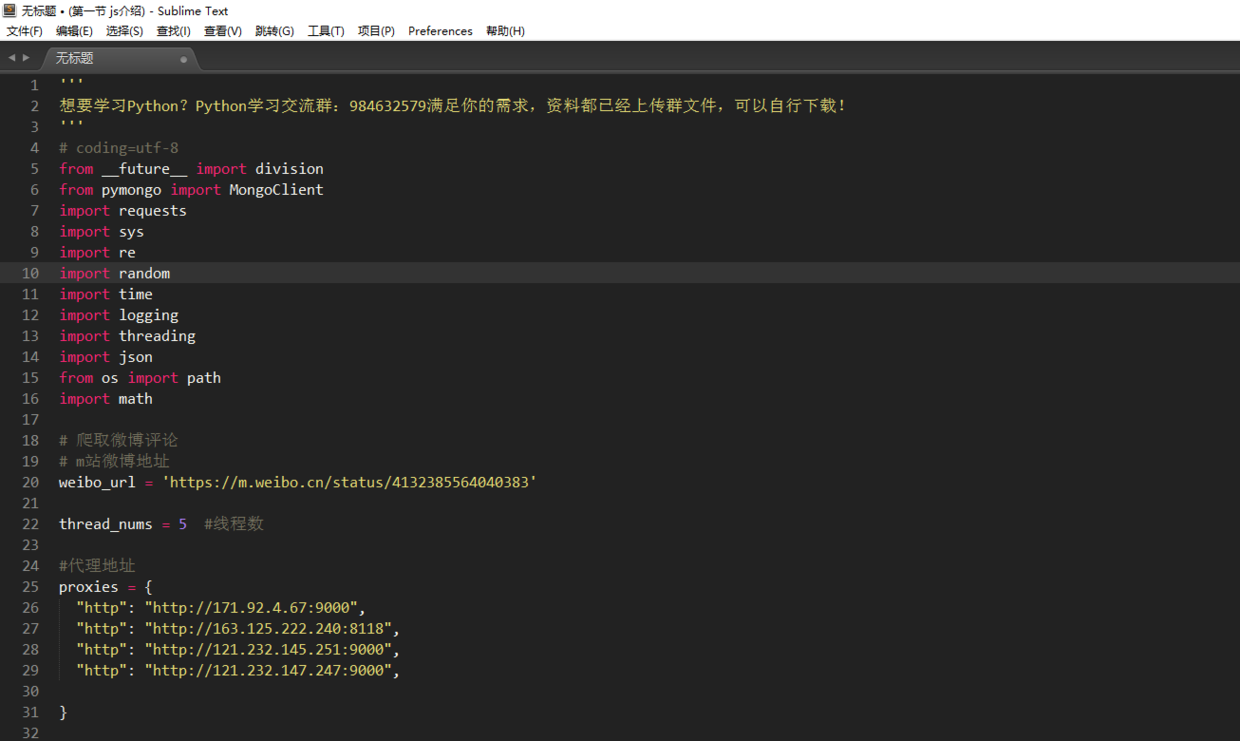
Task: Click line number 10 in the gutter
Action: click(30, 273)
